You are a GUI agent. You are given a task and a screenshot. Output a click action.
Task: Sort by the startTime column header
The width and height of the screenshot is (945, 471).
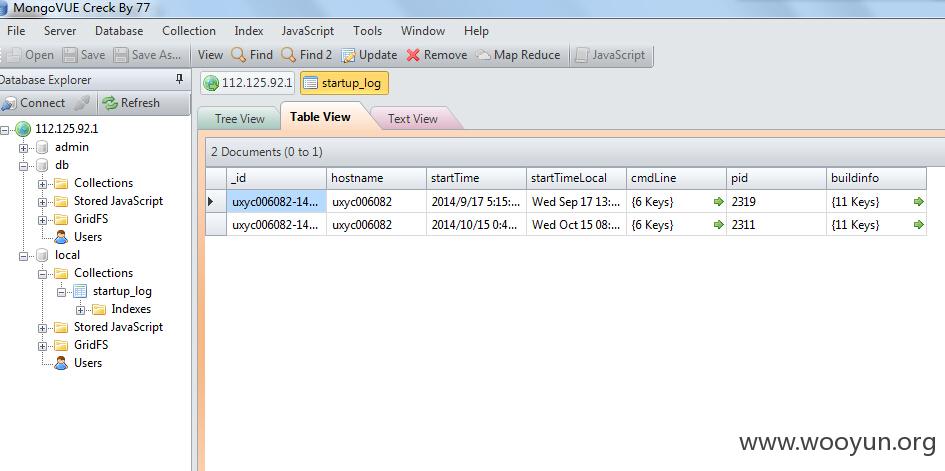point(477,178)
